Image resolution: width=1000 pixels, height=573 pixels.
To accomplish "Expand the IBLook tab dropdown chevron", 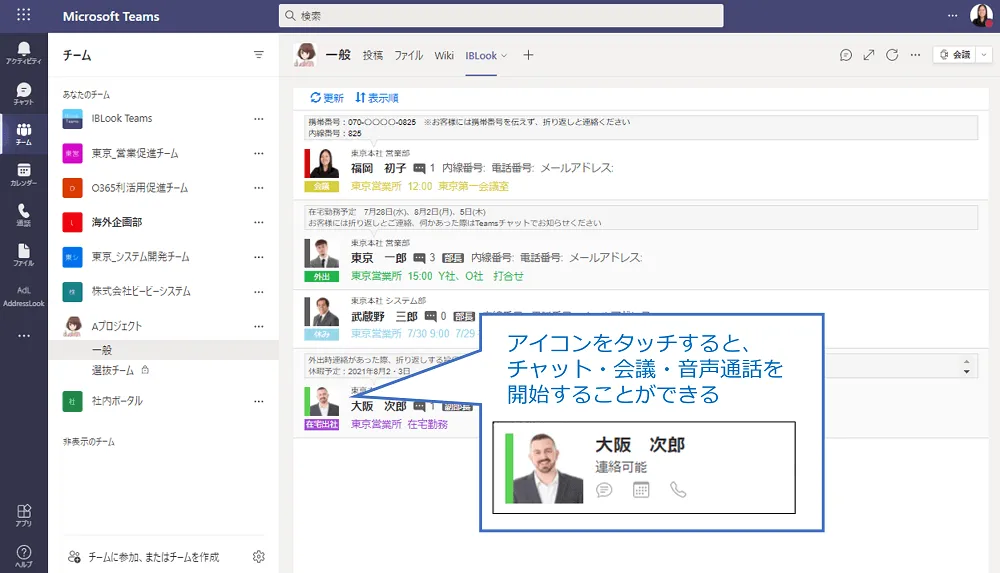I will tap(504, 56).
